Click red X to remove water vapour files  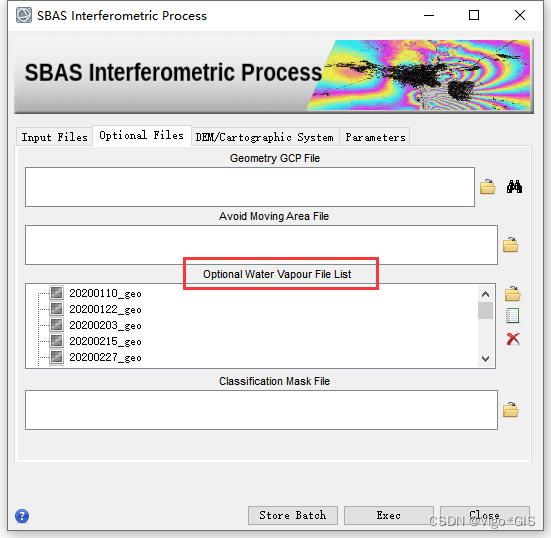click(513, 339)
